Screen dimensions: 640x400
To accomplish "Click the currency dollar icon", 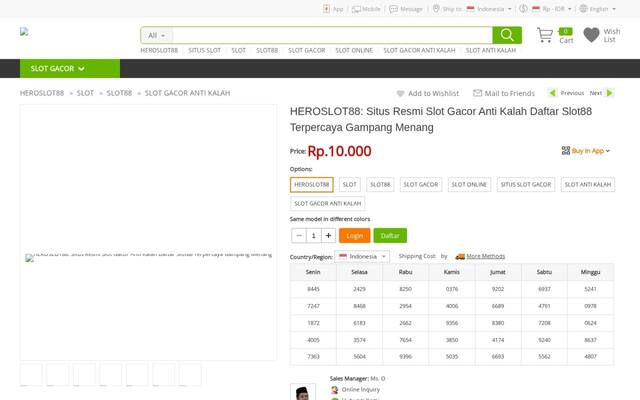I will tap(523, 9).
